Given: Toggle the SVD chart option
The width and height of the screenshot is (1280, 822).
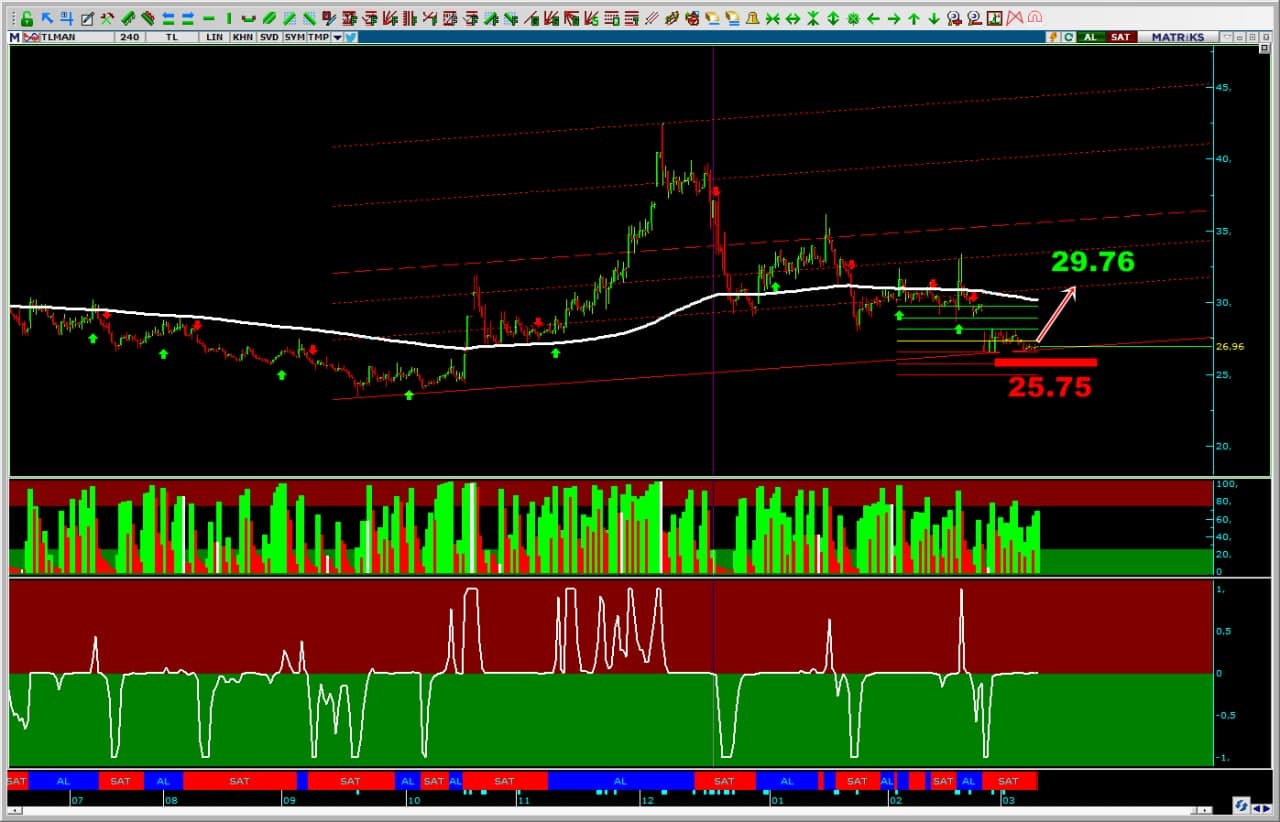Looking at the screenshot, I should (x=269, y=37).
